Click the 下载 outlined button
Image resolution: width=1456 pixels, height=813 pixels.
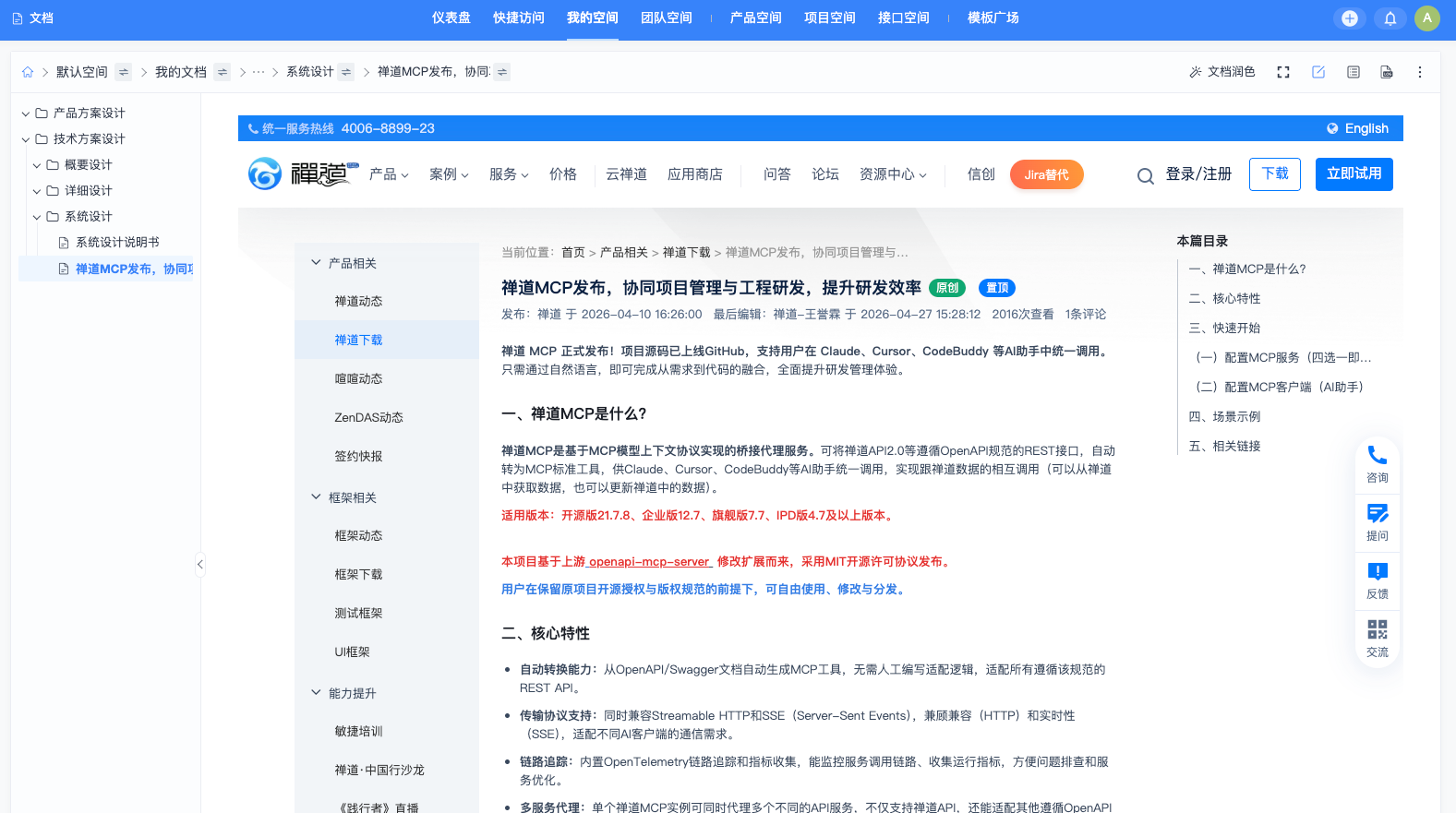coord(1275,174)
